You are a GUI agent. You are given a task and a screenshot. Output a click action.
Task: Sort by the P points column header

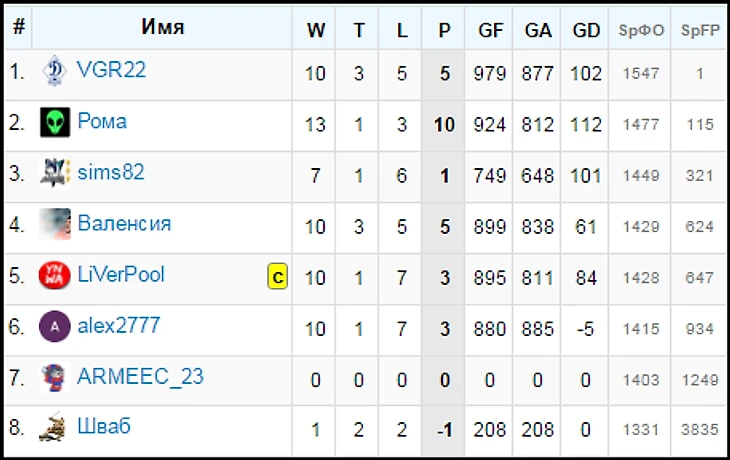click(444, 30)
